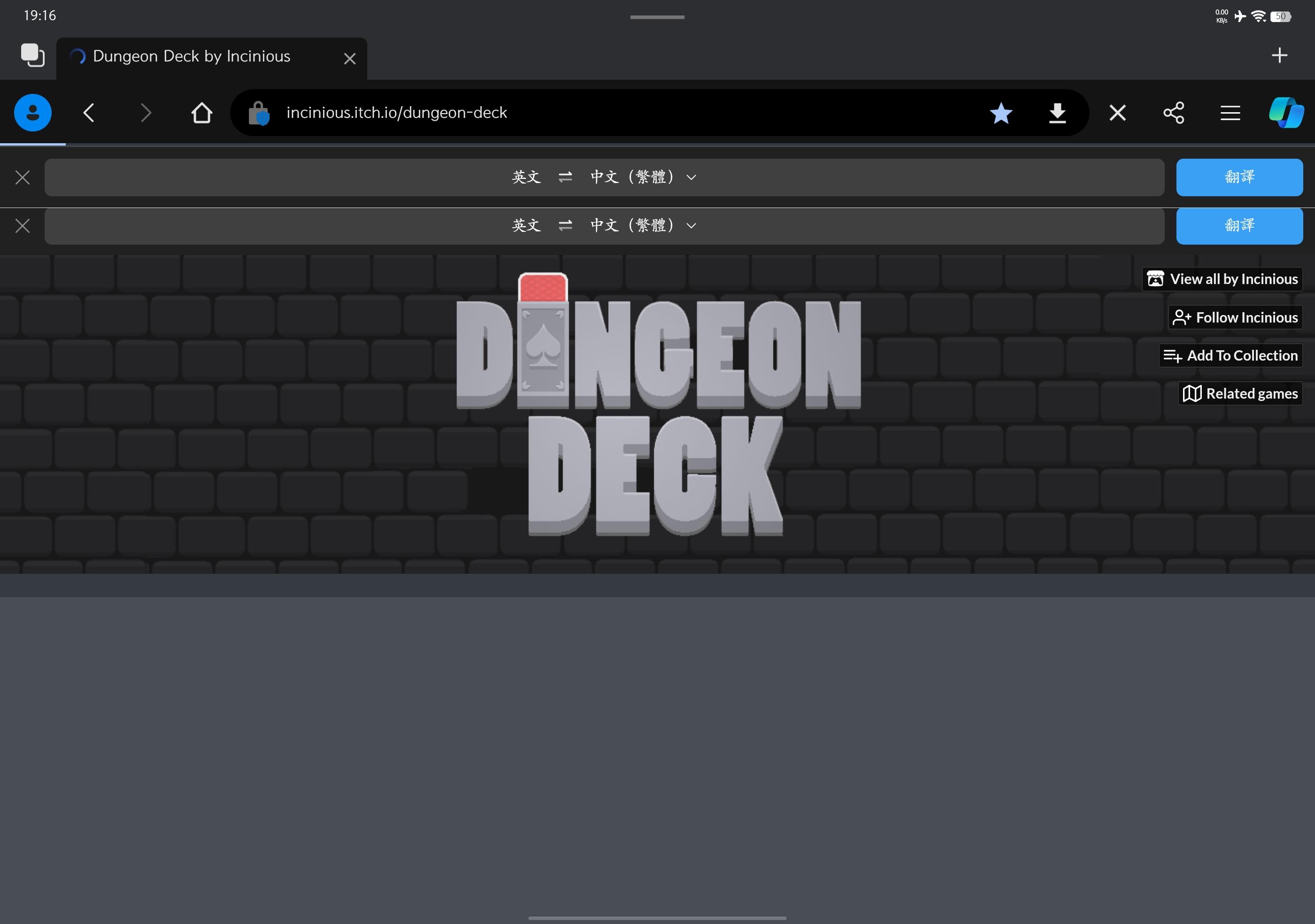Toggle the bookmark star for this page
This screenshot has width=1315, height=924.
pos(1000,113)
